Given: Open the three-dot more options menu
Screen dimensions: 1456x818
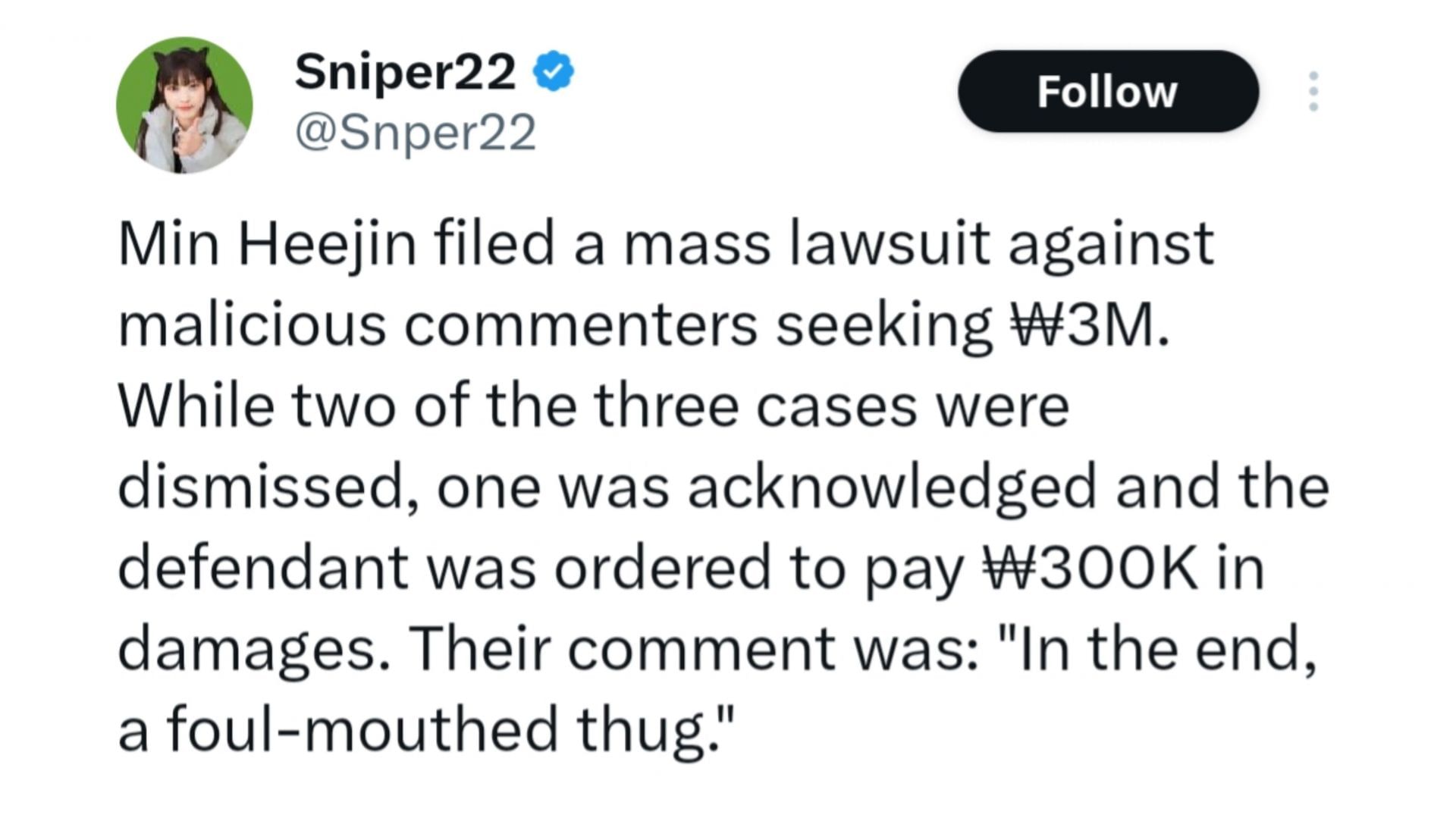Looking at the screenshot, I should [x=1313, y=92].
